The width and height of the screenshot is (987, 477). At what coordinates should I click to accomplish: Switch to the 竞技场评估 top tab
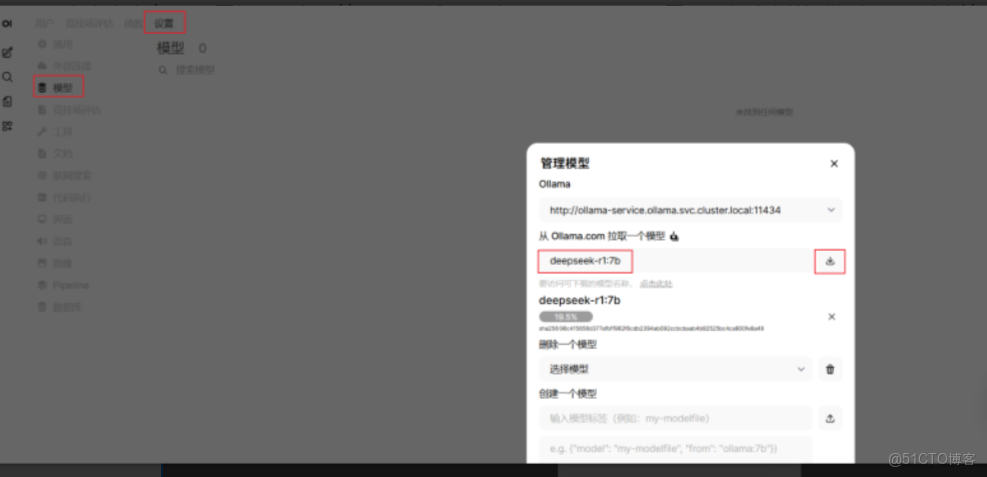(x=89, y=23)
